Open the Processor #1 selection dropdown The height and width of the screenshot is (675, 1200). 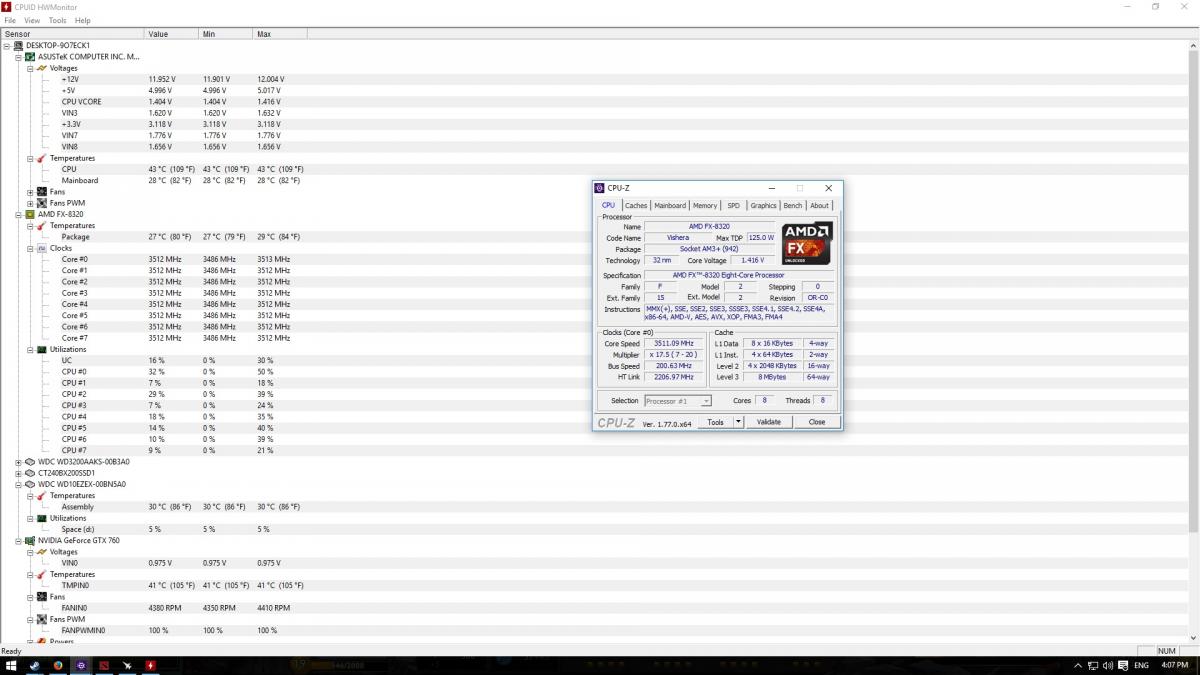coord(706,401)
